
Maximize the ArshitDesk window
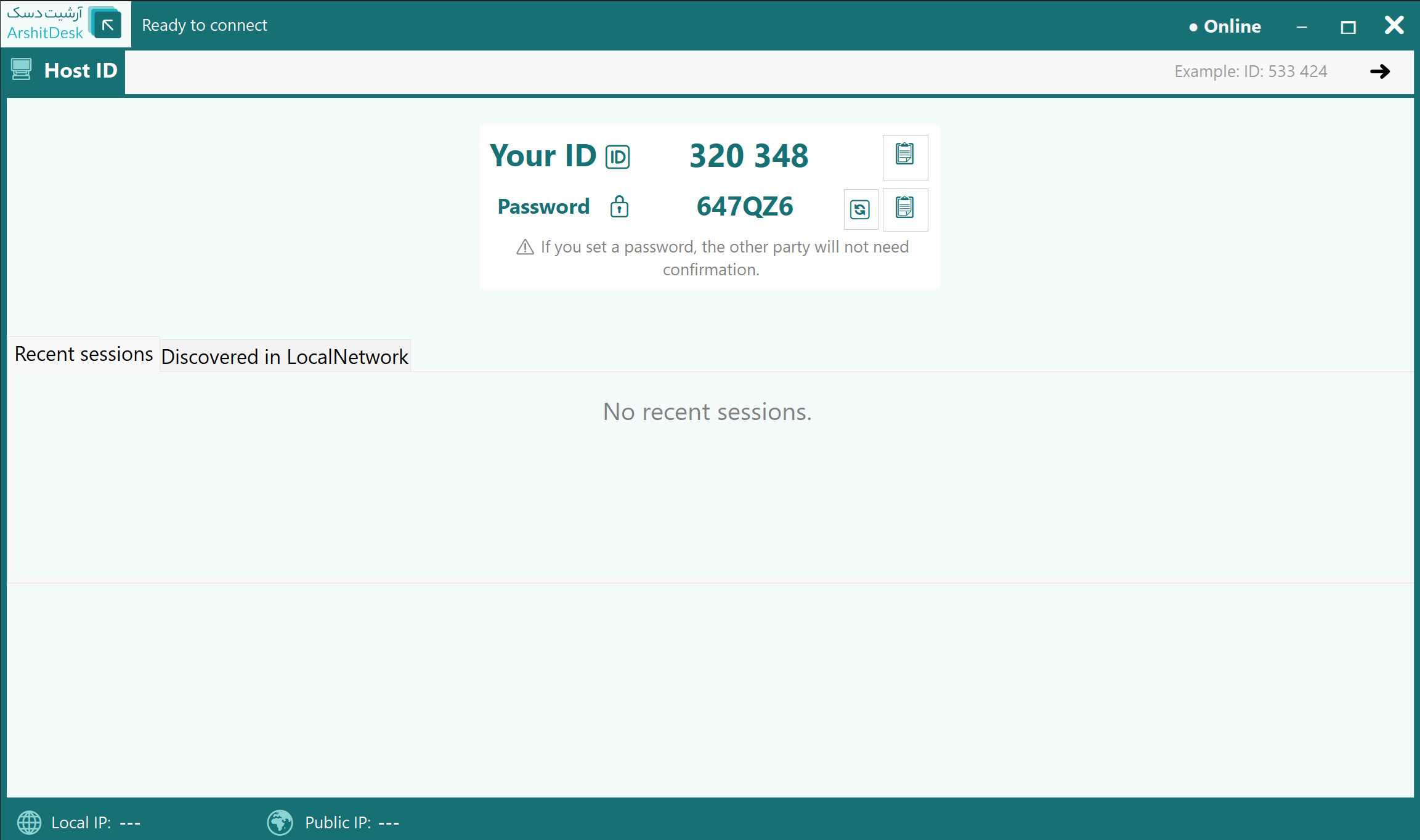pyautogui.click(x=1348, y=26)
